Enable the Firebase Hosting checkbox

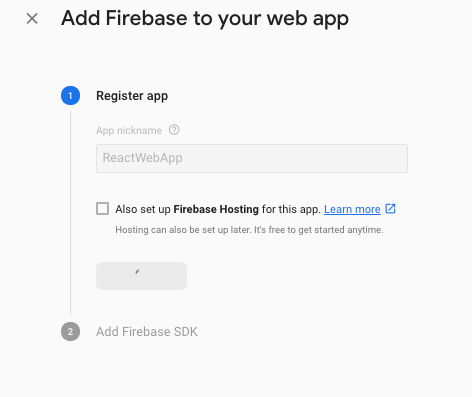click(102, 209)
